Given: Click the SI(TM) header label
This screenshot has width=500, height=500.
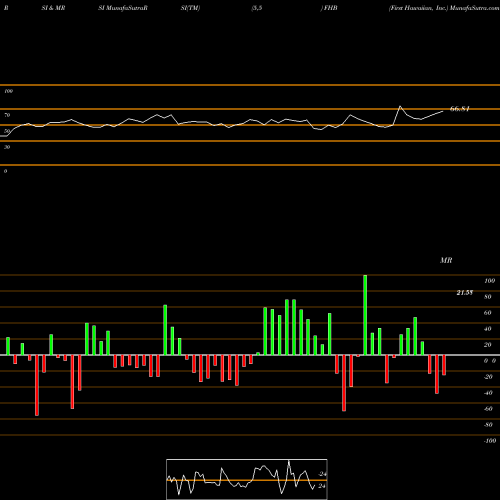Looking at the screenshot, I should coord(190,8).
